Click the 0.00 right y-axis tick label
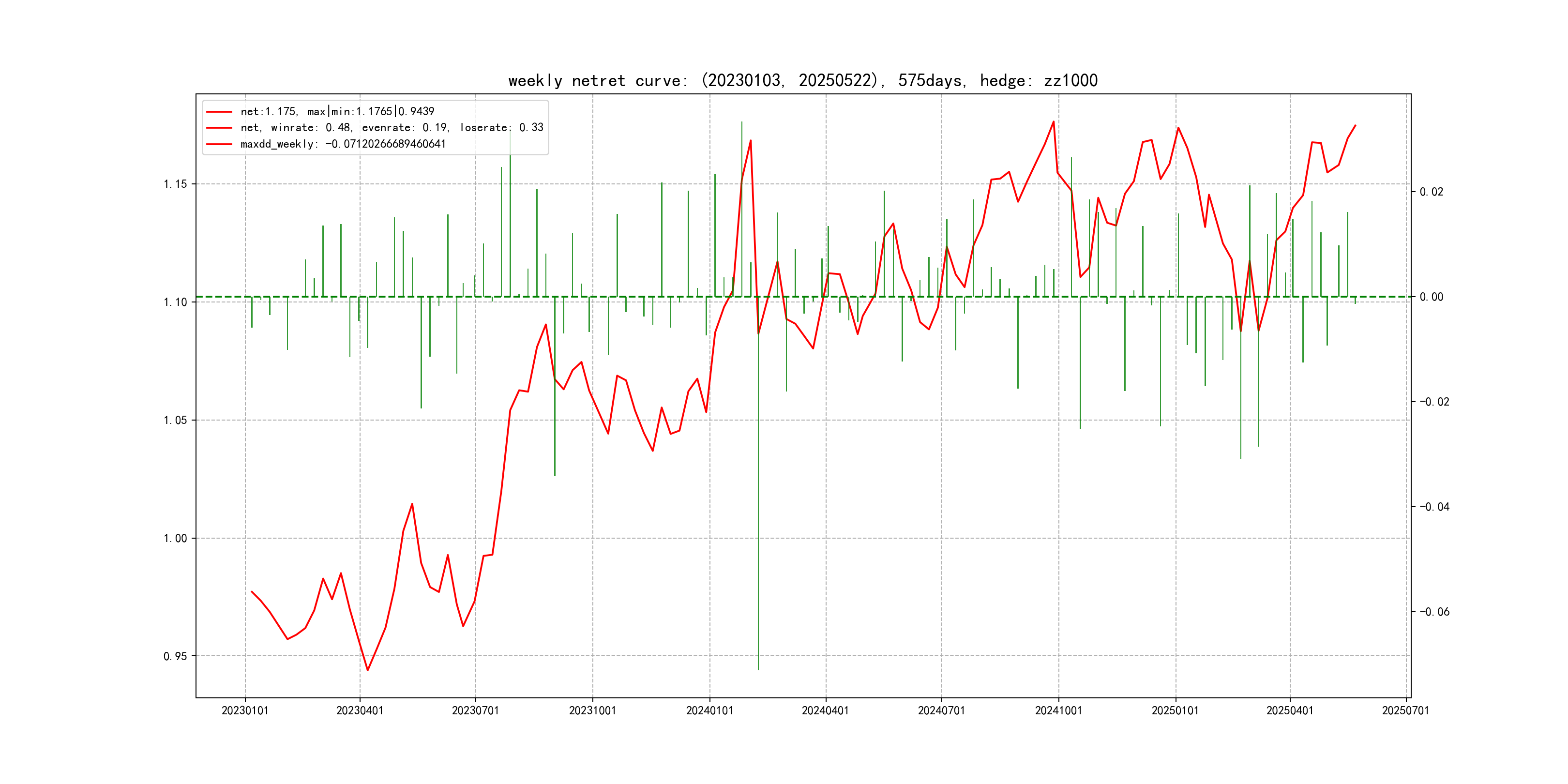 coord(1431,297)
